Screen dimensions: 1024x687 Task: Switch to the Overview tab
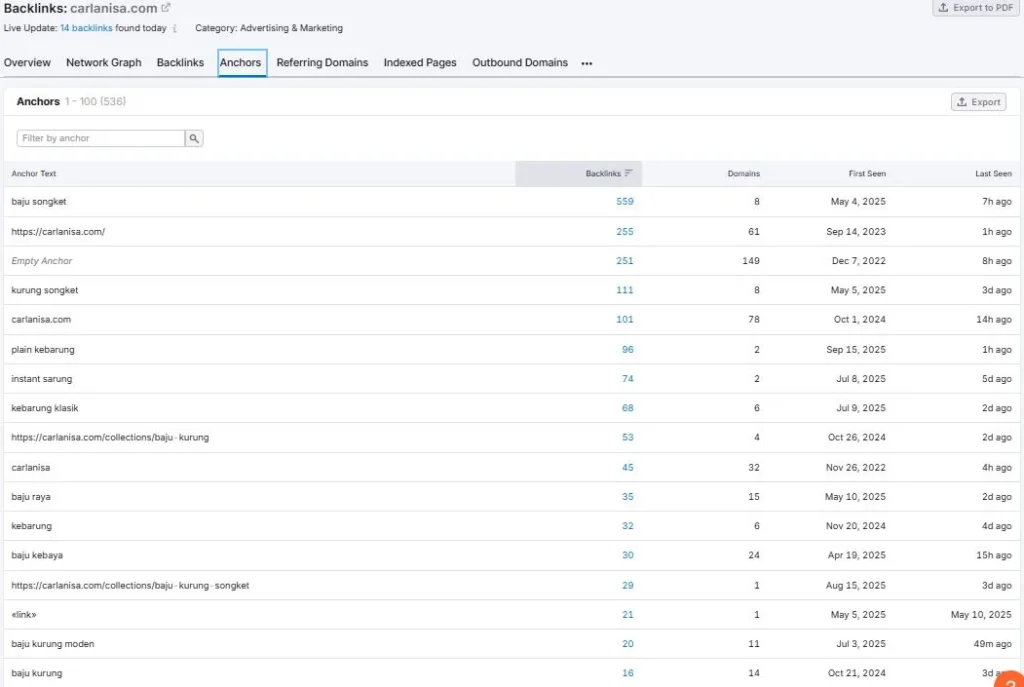tap(27, 63)
